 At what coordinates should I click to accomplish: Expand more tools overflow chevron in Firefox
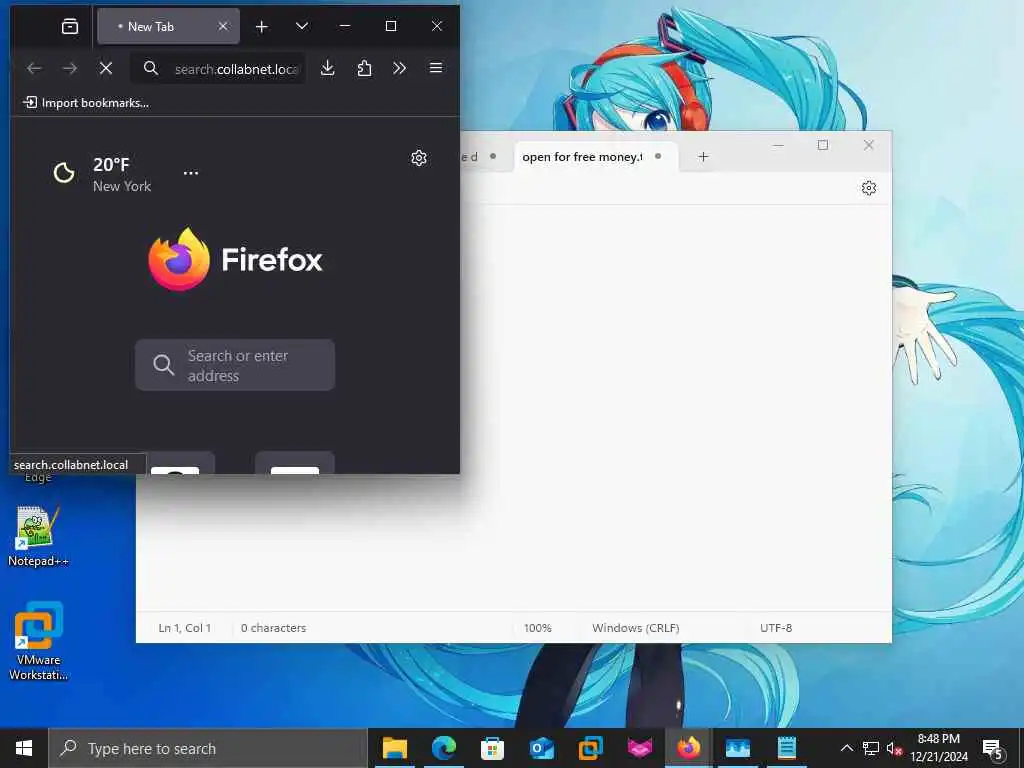coord(400,68)
